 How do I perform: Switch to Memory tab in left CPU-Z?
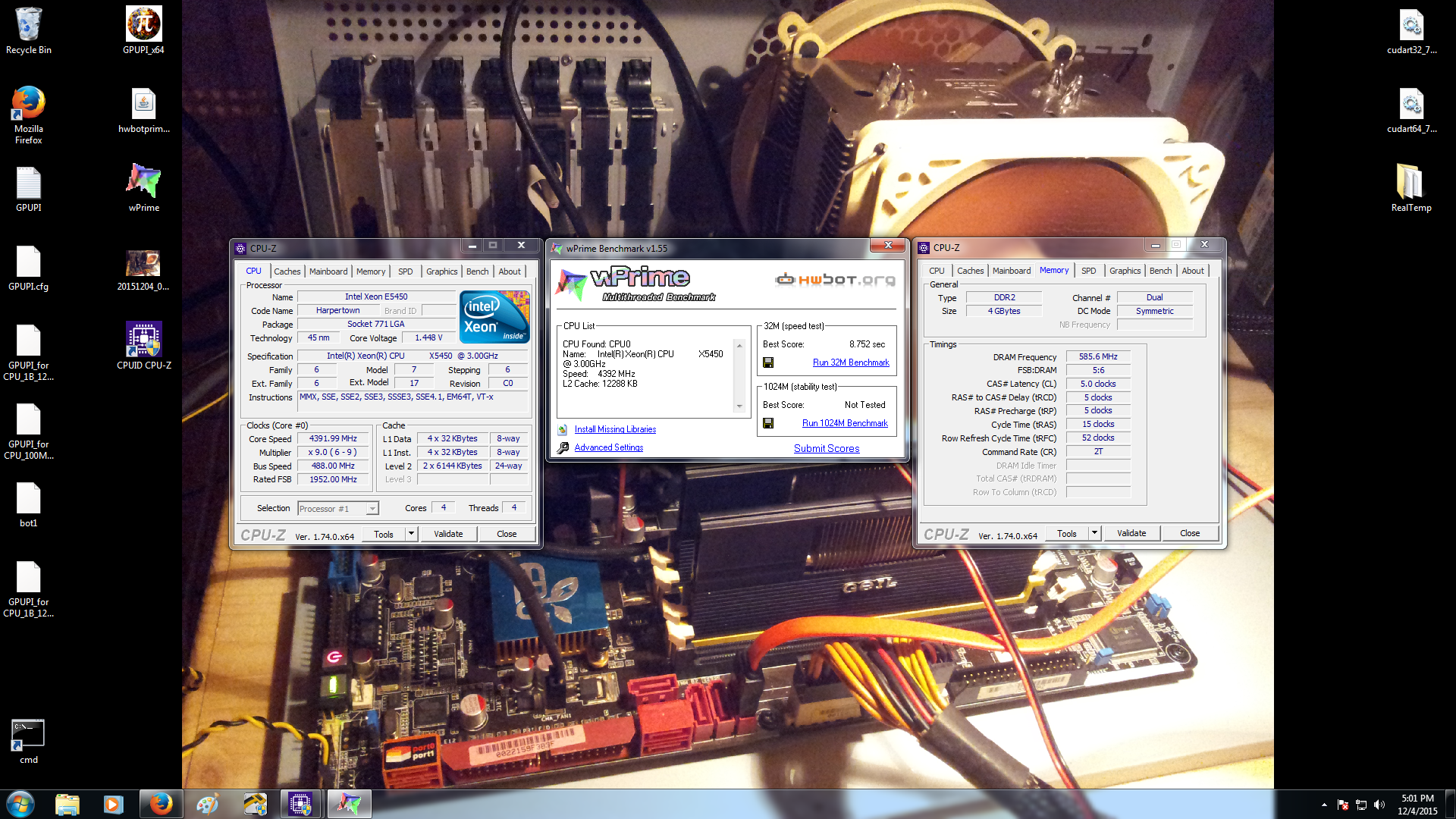pyautogui.click(x=371, y=271)
